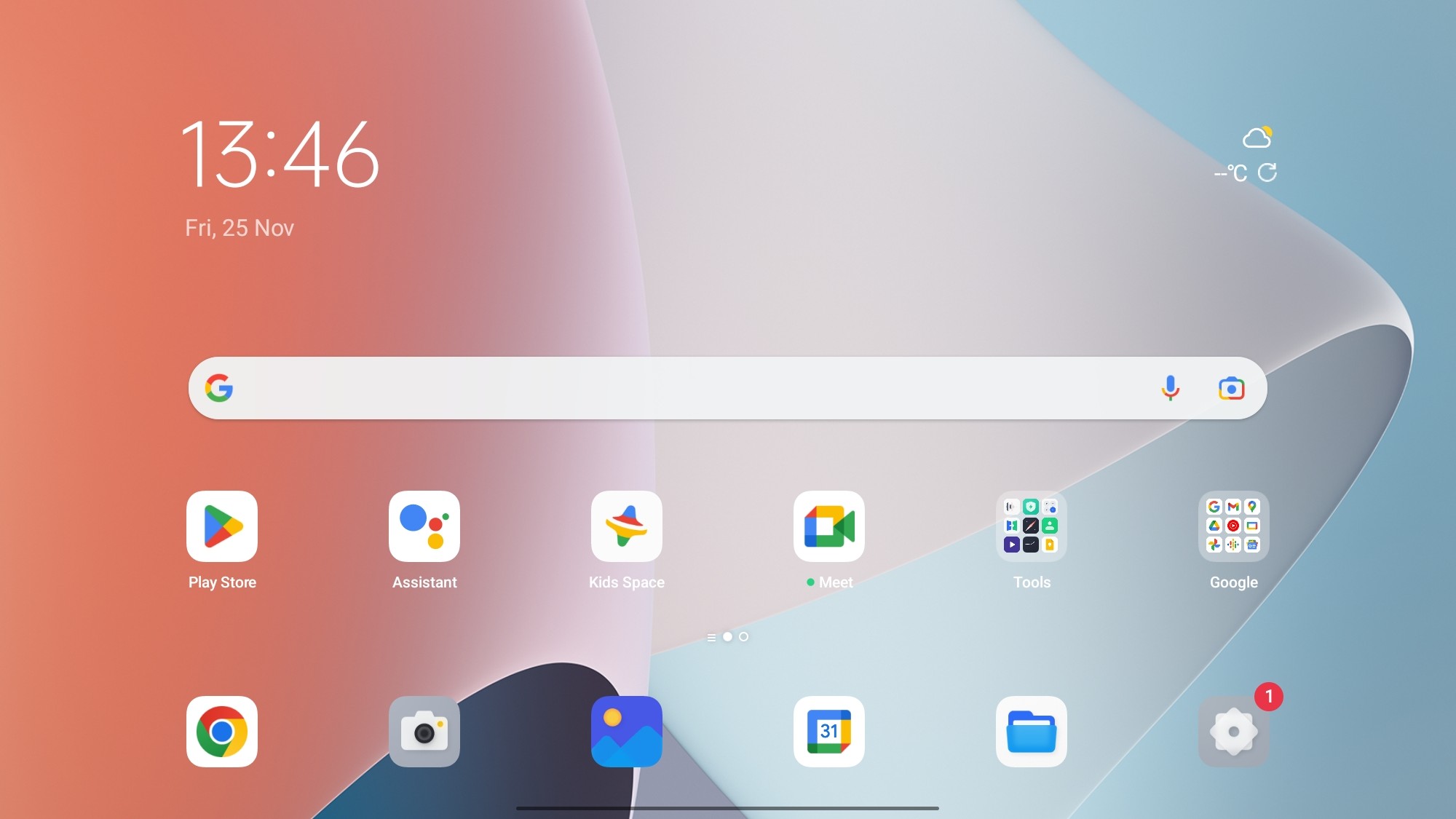This screenshot has width=1456, height=819.
Task: Open the Files app
Action: coord(1031,731)
